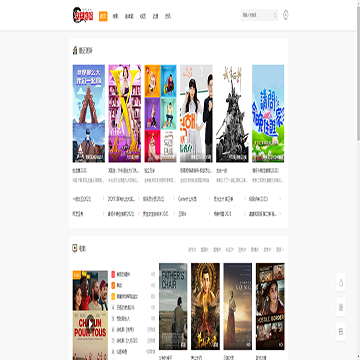Open the watch history clock icon
360x360 pixels.
point(286,15)
